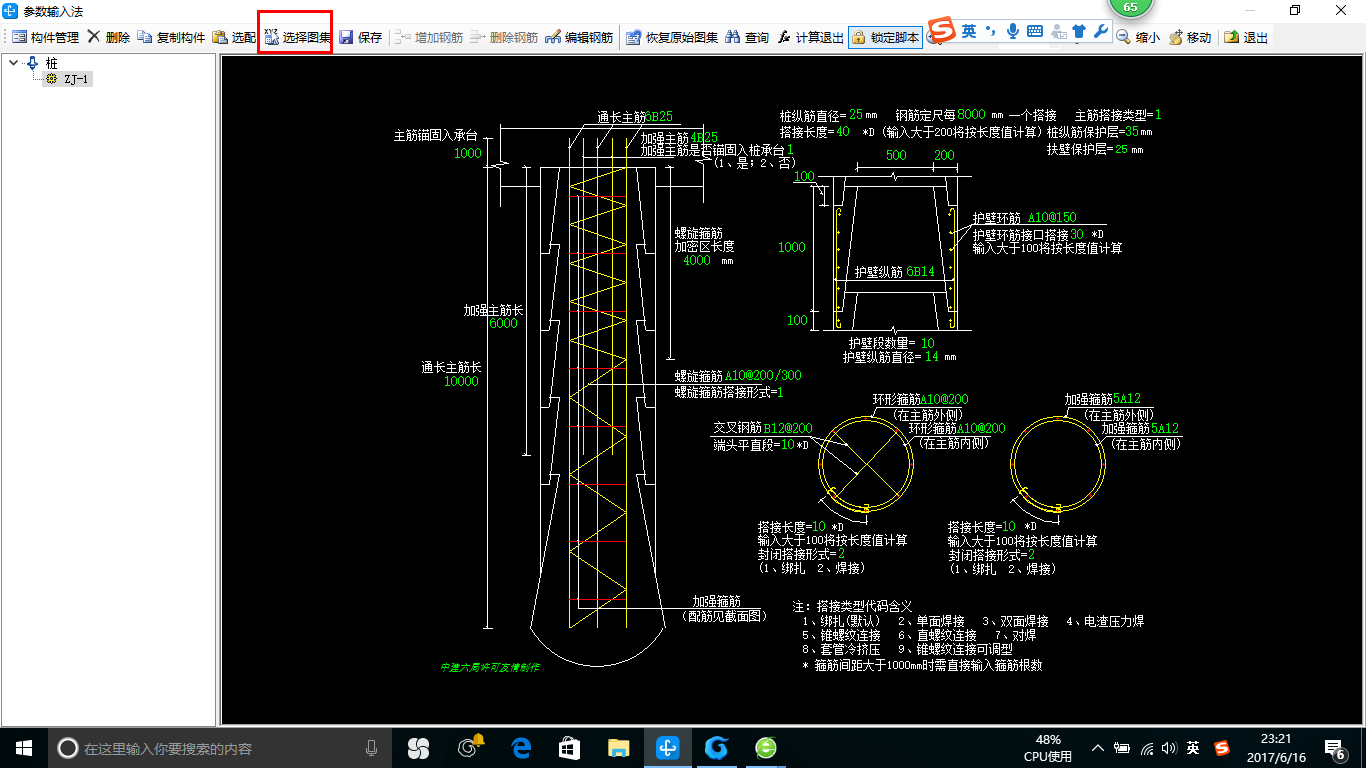Open 构件管理 from the toolbar

coord(46,38)
